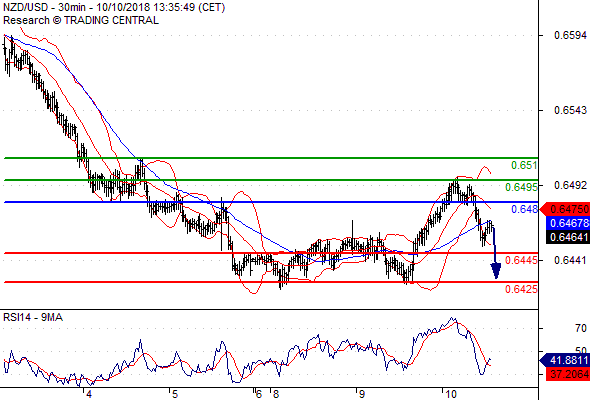Click the RSI14 - 9MA indicator title
590x400 pixels.
[33, 318]
